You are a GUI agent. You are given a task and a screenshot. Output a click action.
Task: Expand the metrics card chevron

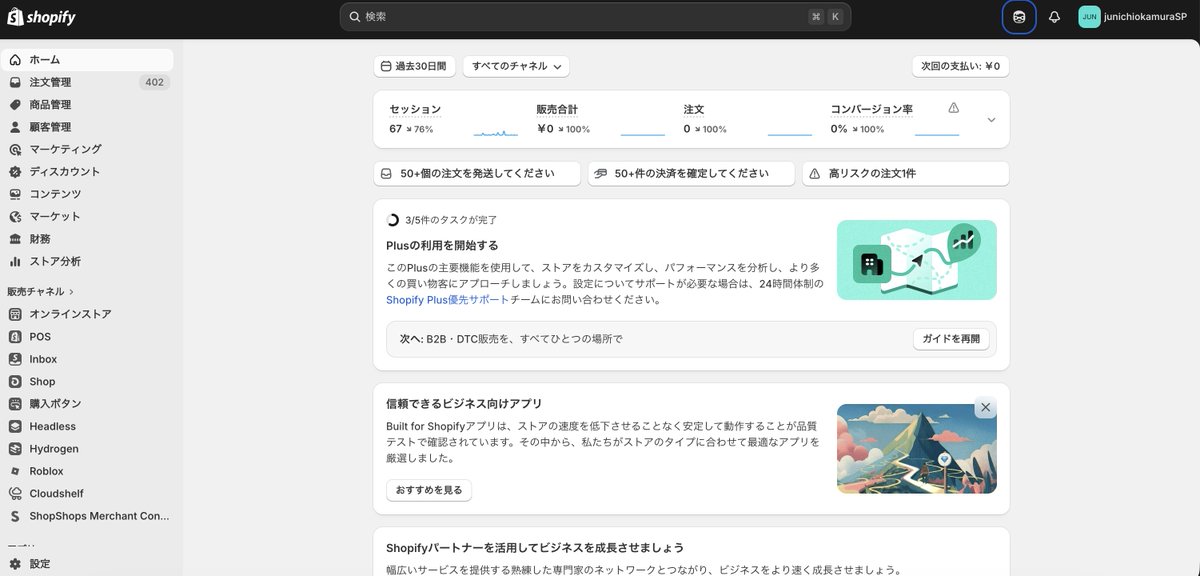991,119
